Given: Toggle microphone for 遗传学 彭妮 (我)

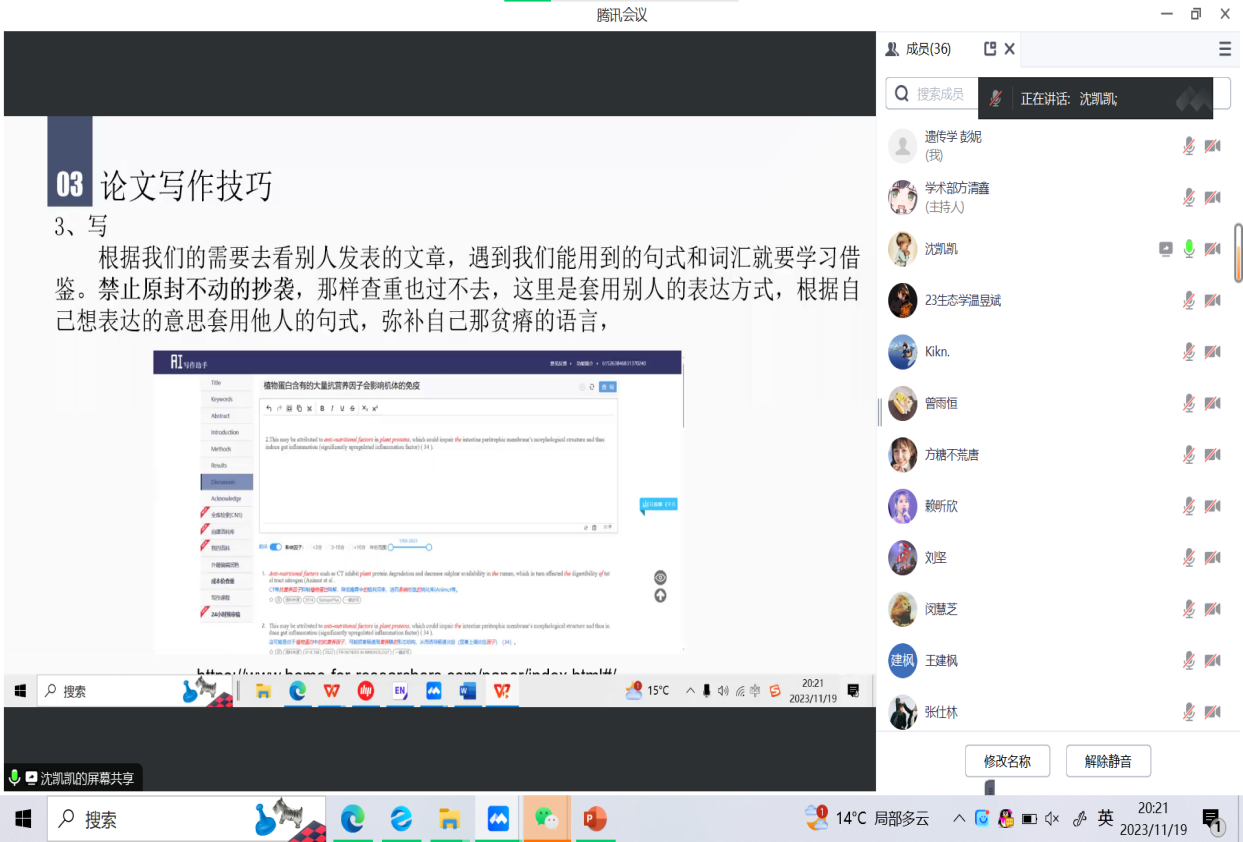Looking at the screenshot, I should pyautogui.click(x=1188, y=146).
